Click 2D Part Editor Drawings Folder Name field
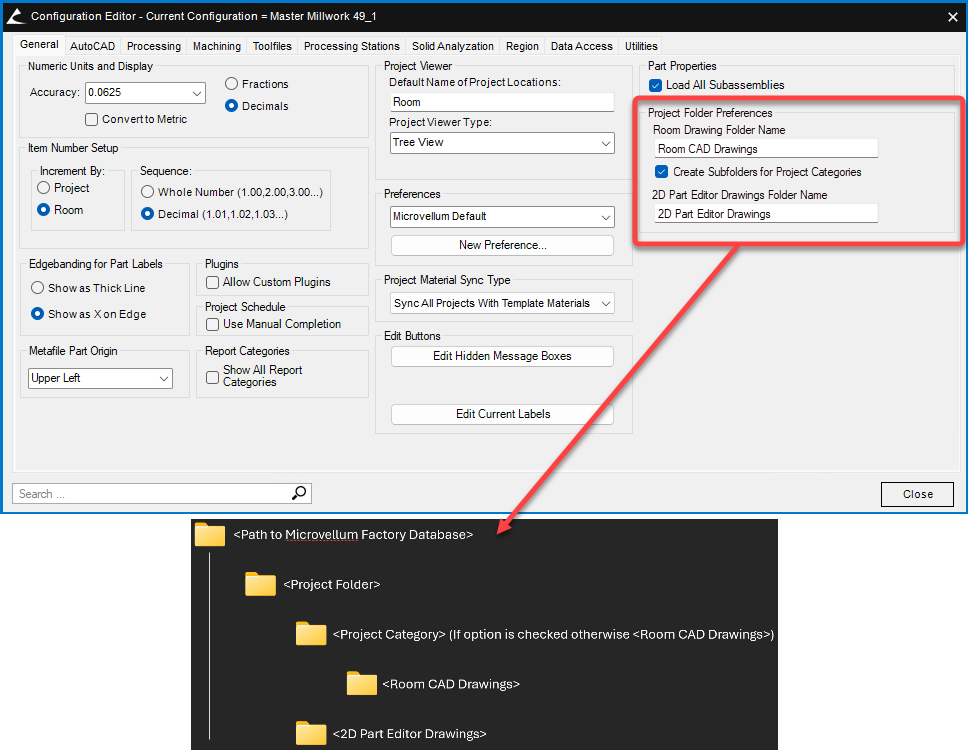 point(766,214)
